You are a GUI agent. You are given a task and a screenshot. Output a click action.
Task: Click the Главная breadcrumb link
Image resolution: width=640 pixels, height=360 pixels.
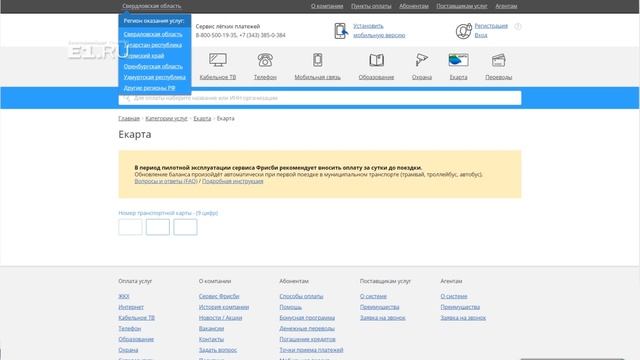coord(129,118)
